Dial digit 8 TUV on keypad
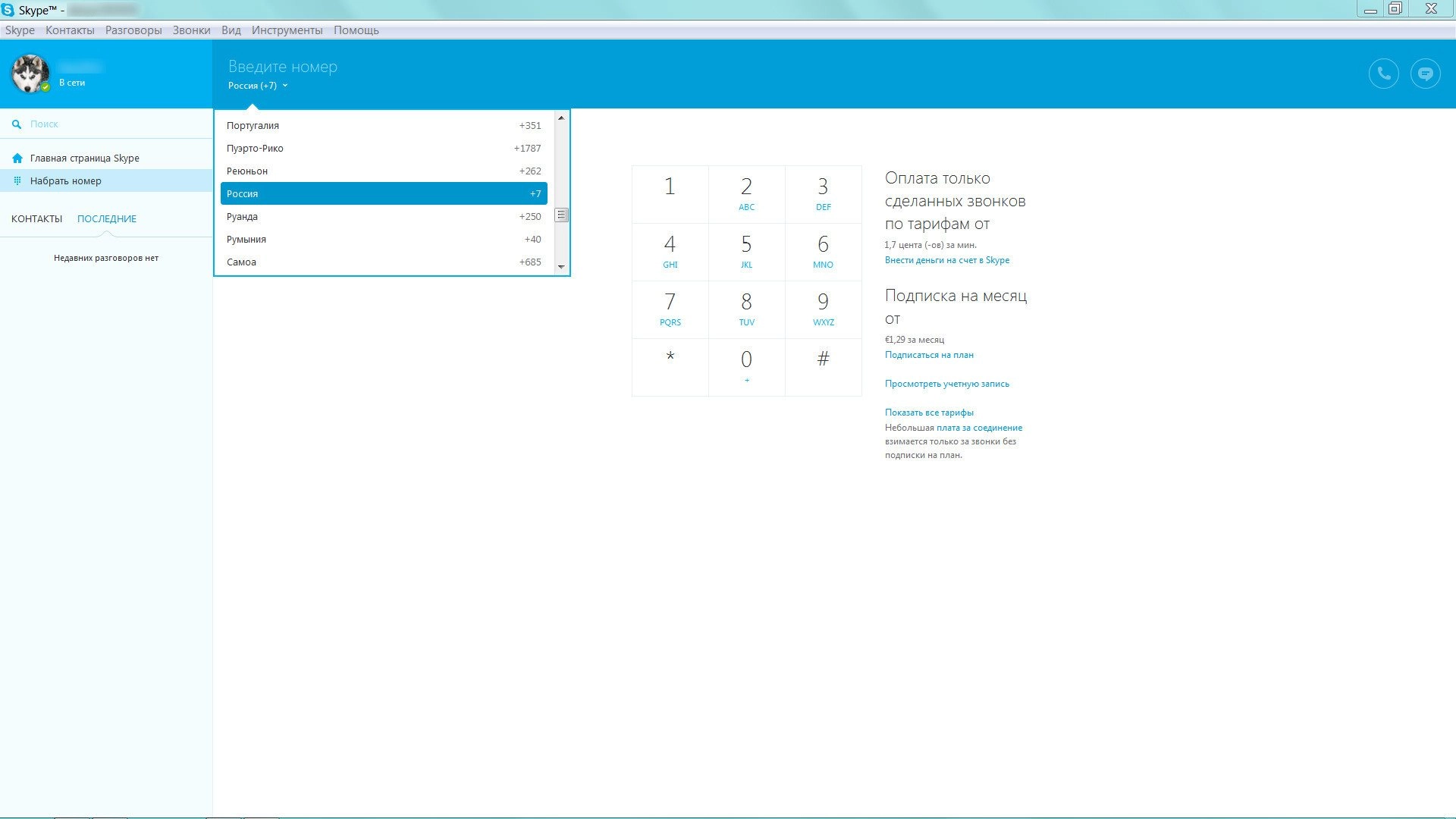Viewport: 1456px width, 819px height. (x=747, y=309)
